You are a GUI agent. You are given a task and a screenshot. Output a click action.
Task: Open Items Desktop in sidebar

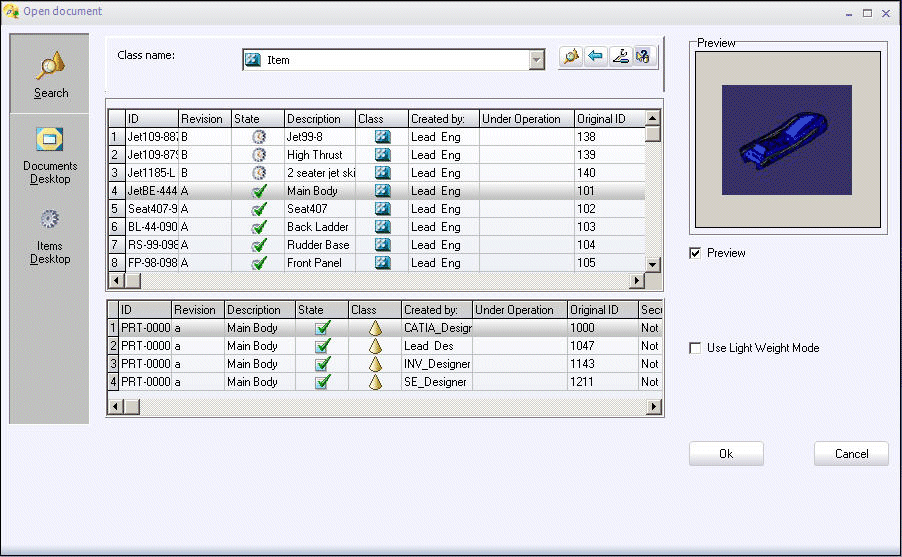50,236
